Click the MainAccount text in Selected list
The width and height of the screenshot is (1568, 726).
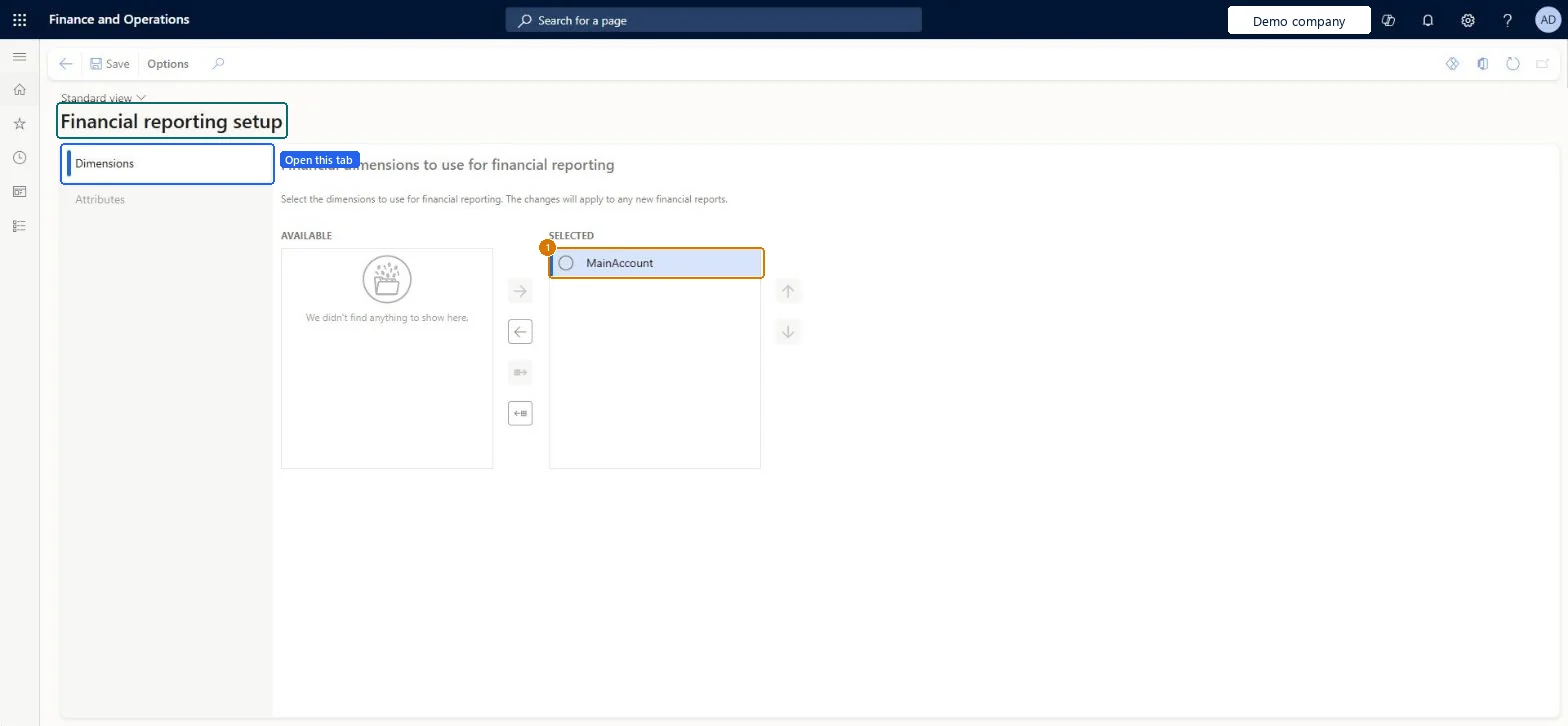click(x=620, y=263)
